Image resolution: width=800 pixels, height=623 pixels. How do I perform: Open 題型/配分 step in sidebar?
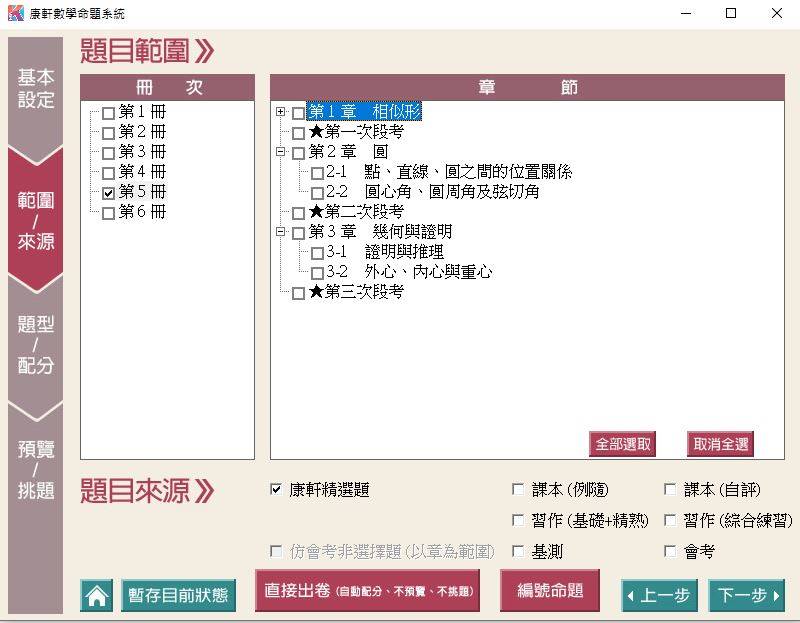(35, 344)
